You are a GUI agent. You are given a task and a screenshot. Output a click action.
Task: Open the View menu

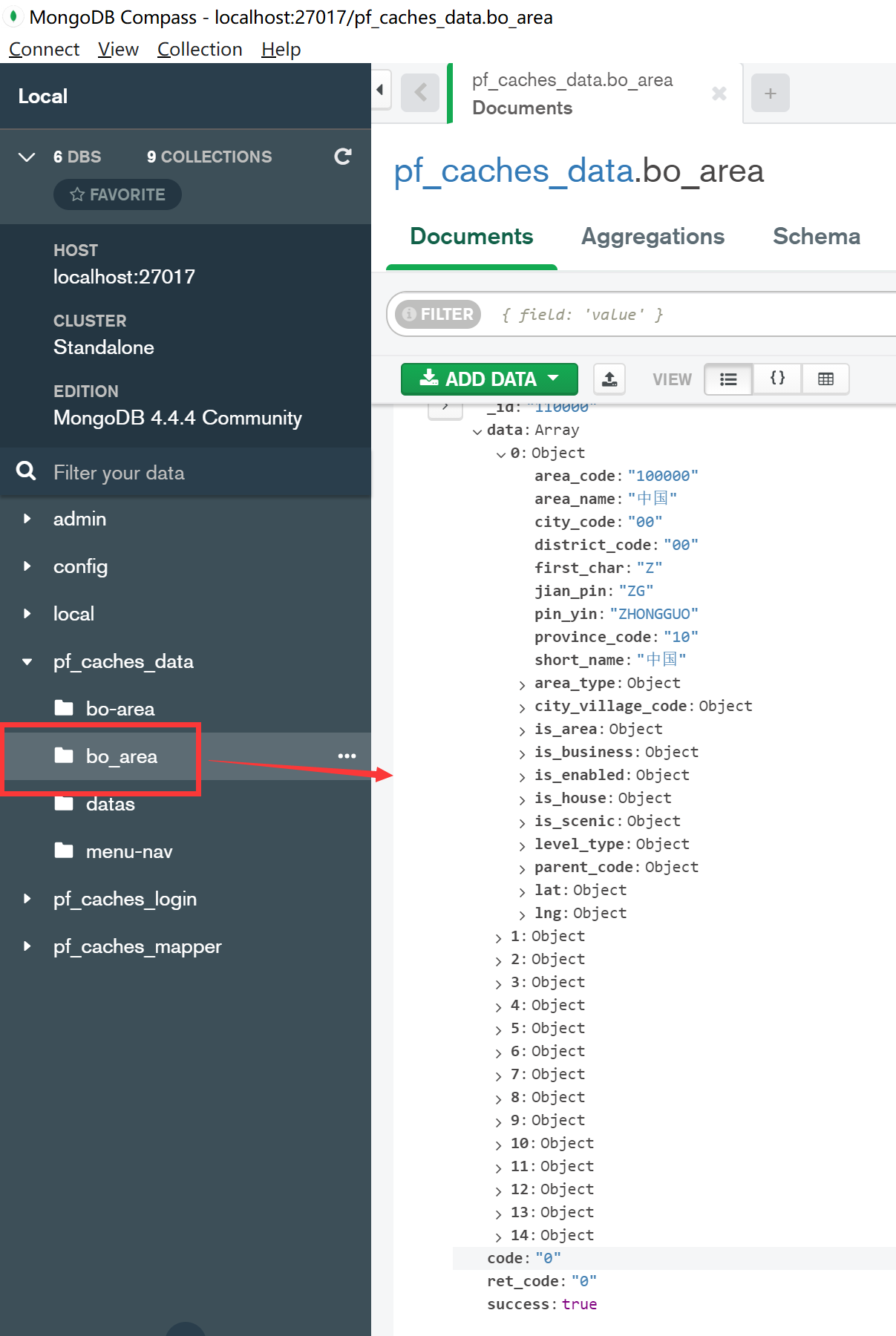tap(118, 49)
